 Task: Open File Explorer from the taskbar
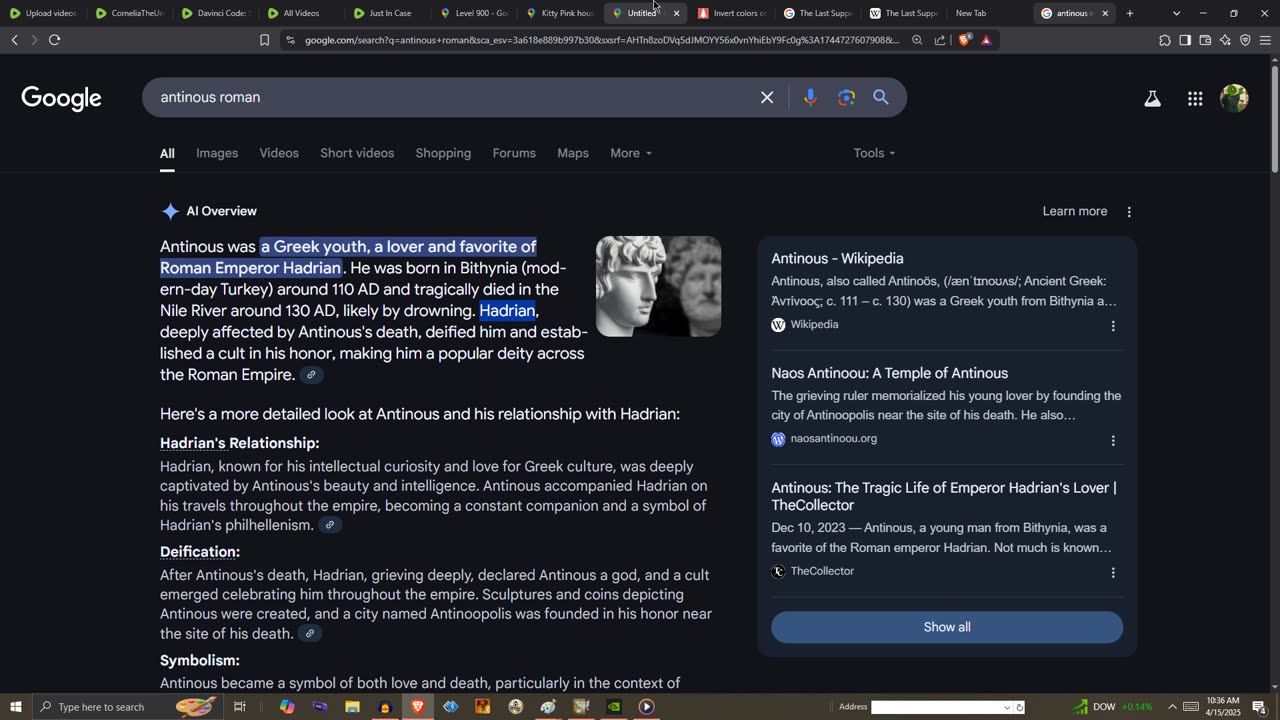(x=352, y=707)
